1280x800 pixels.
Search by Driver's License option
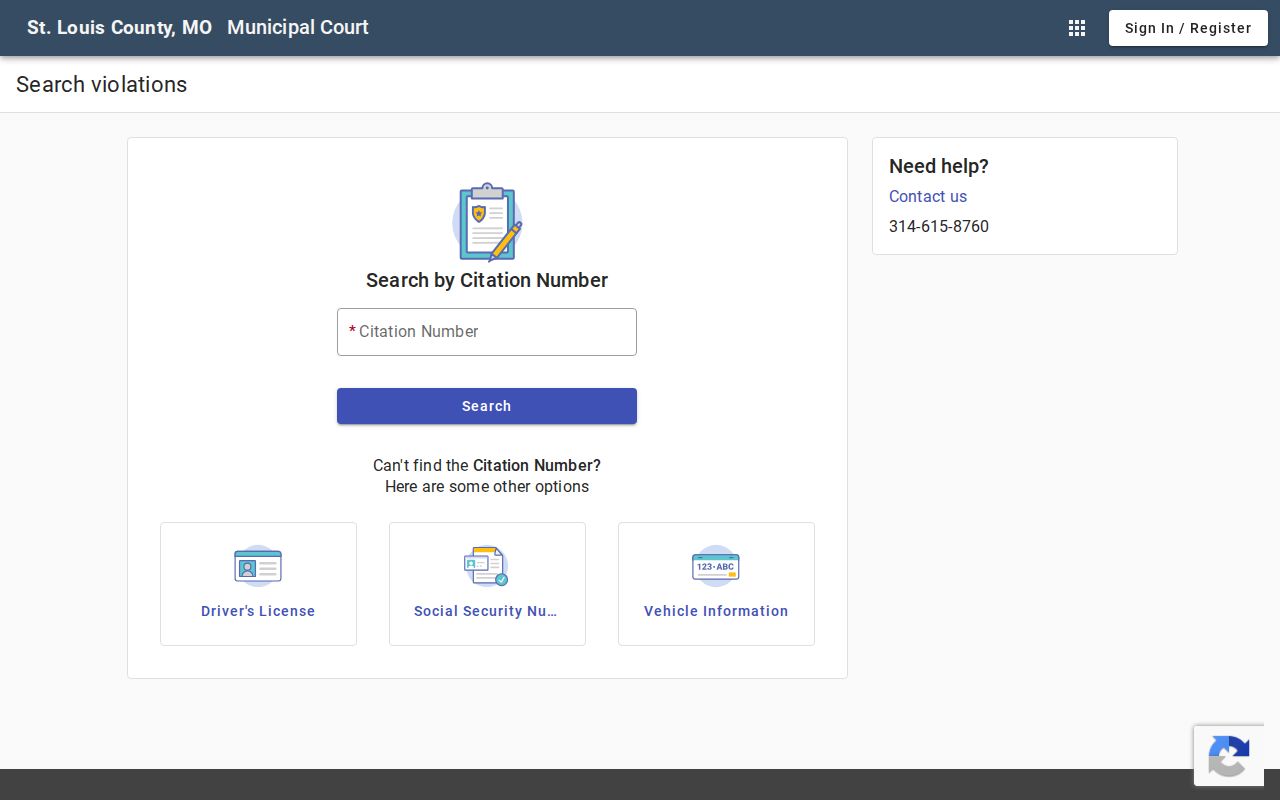(x=258, y=584)
